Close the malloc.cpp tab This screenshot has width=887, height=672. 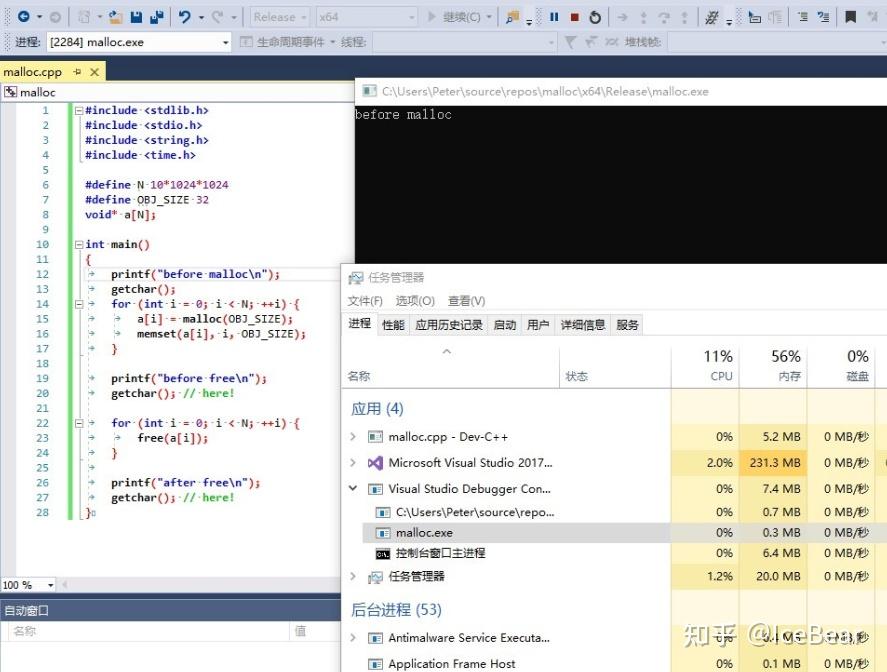coord(94,72)
